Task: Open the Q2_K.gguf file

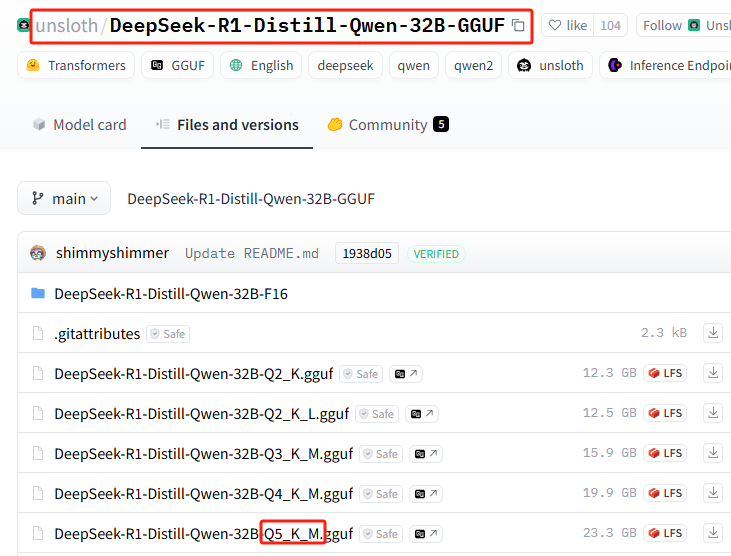Action: 193,374
